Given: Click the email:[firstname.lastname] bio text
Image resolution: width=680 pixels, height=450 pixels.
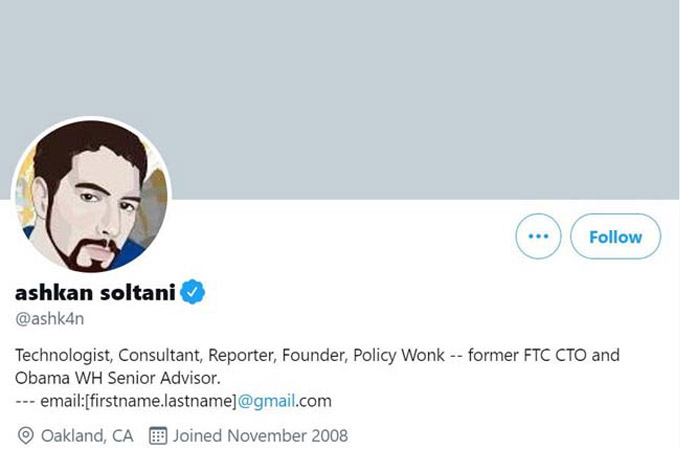Looking at the screenshot, I should (x=138, y=401).
